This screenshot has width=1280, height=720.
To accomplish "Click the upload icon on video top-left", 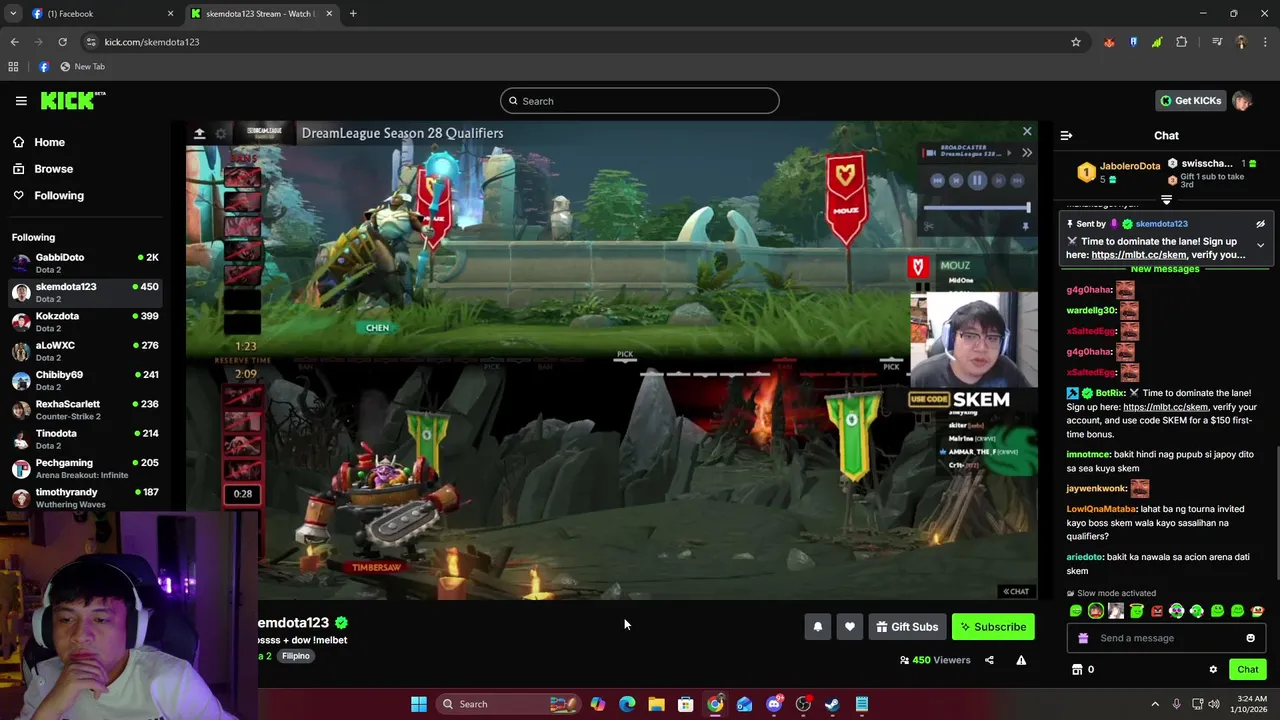I will click(199, 133).
